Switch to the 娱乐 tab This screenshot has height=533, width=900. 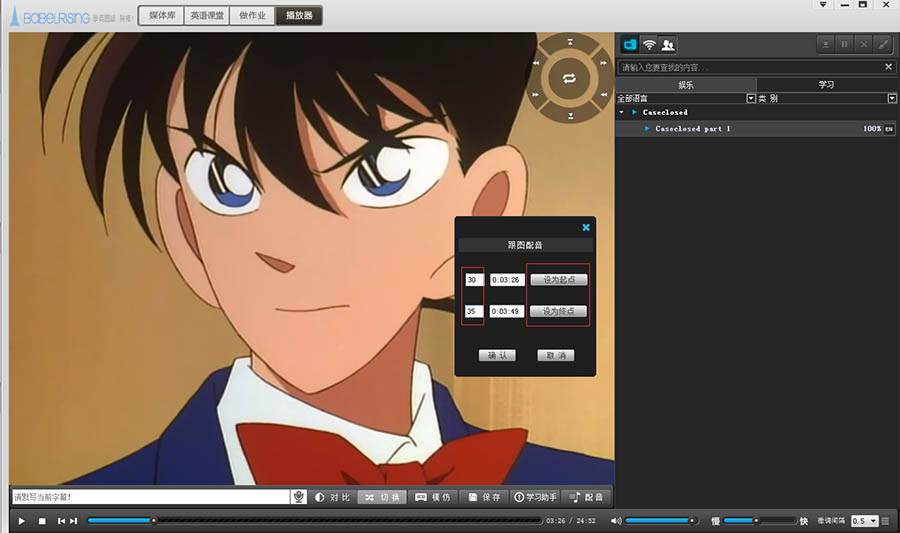pyautogui.click(x=686, y=85)
